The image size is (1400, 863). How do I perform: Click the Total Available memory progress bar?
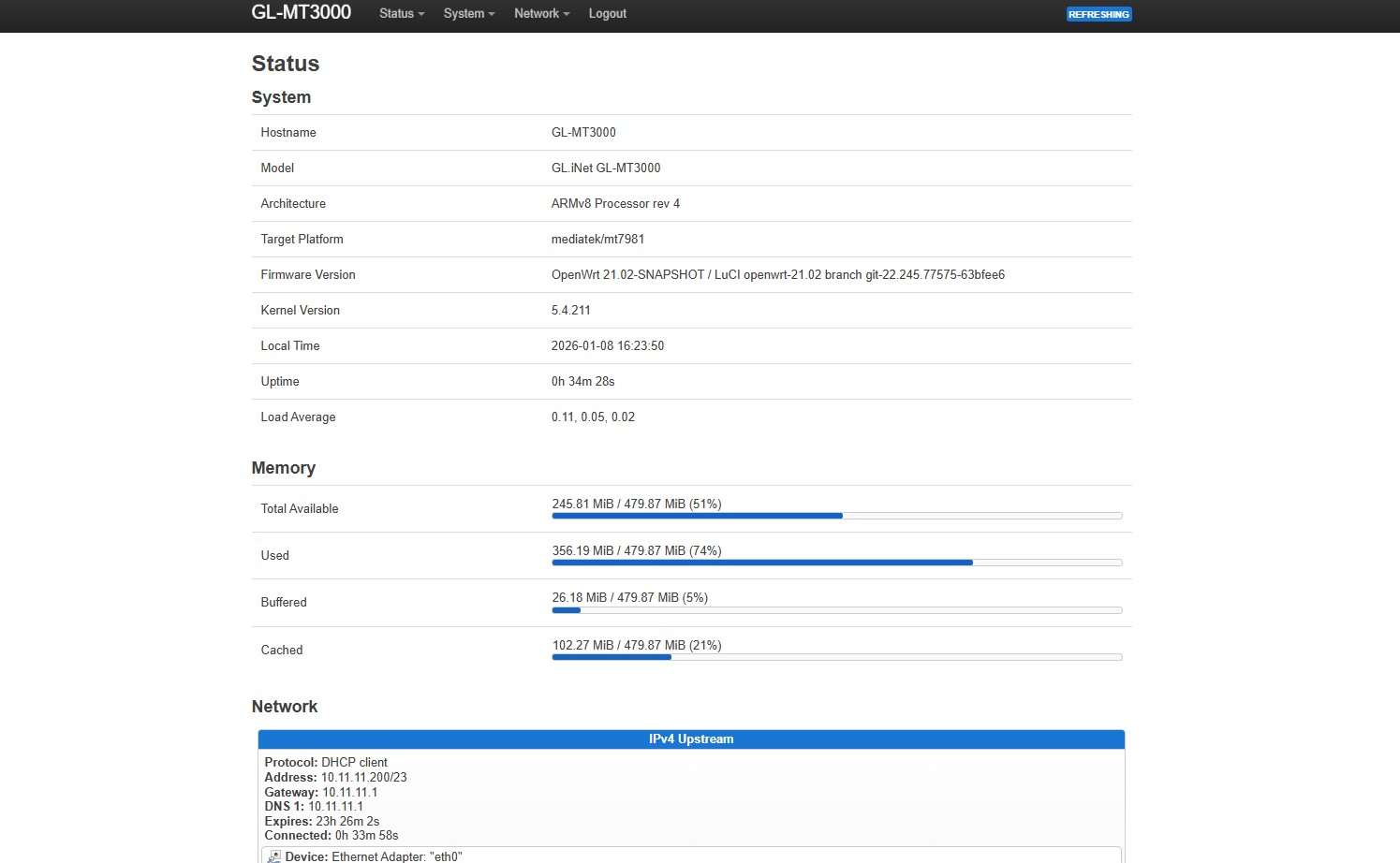coord(836,516)
